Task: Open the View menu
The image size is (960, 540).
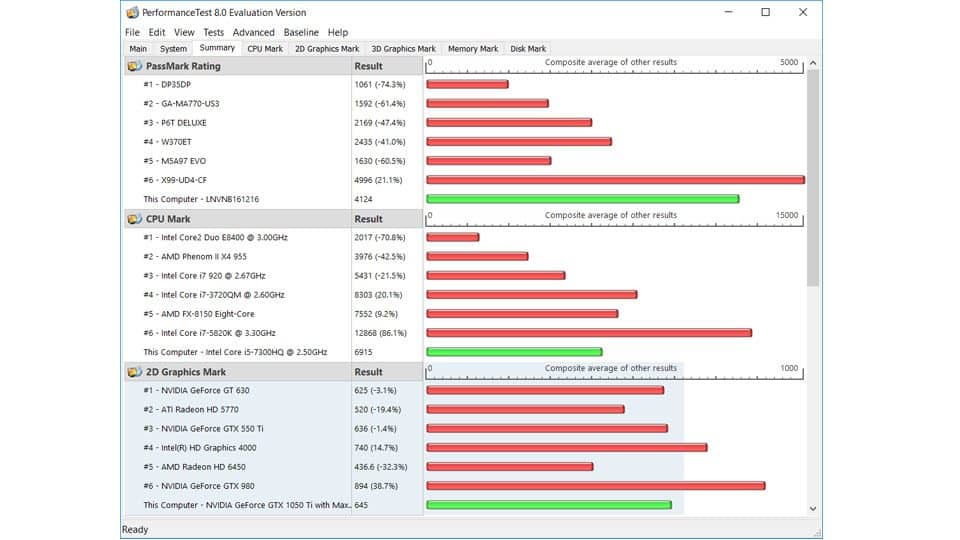Action: click(x=184, y=32)
